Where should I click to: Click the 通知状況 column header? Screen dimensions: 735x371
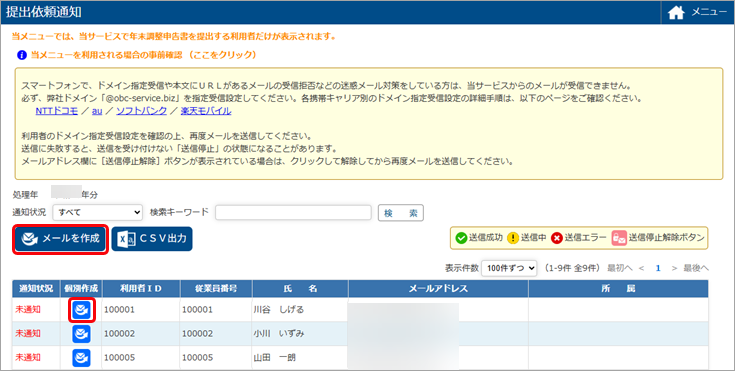click(x=36, y=289)
